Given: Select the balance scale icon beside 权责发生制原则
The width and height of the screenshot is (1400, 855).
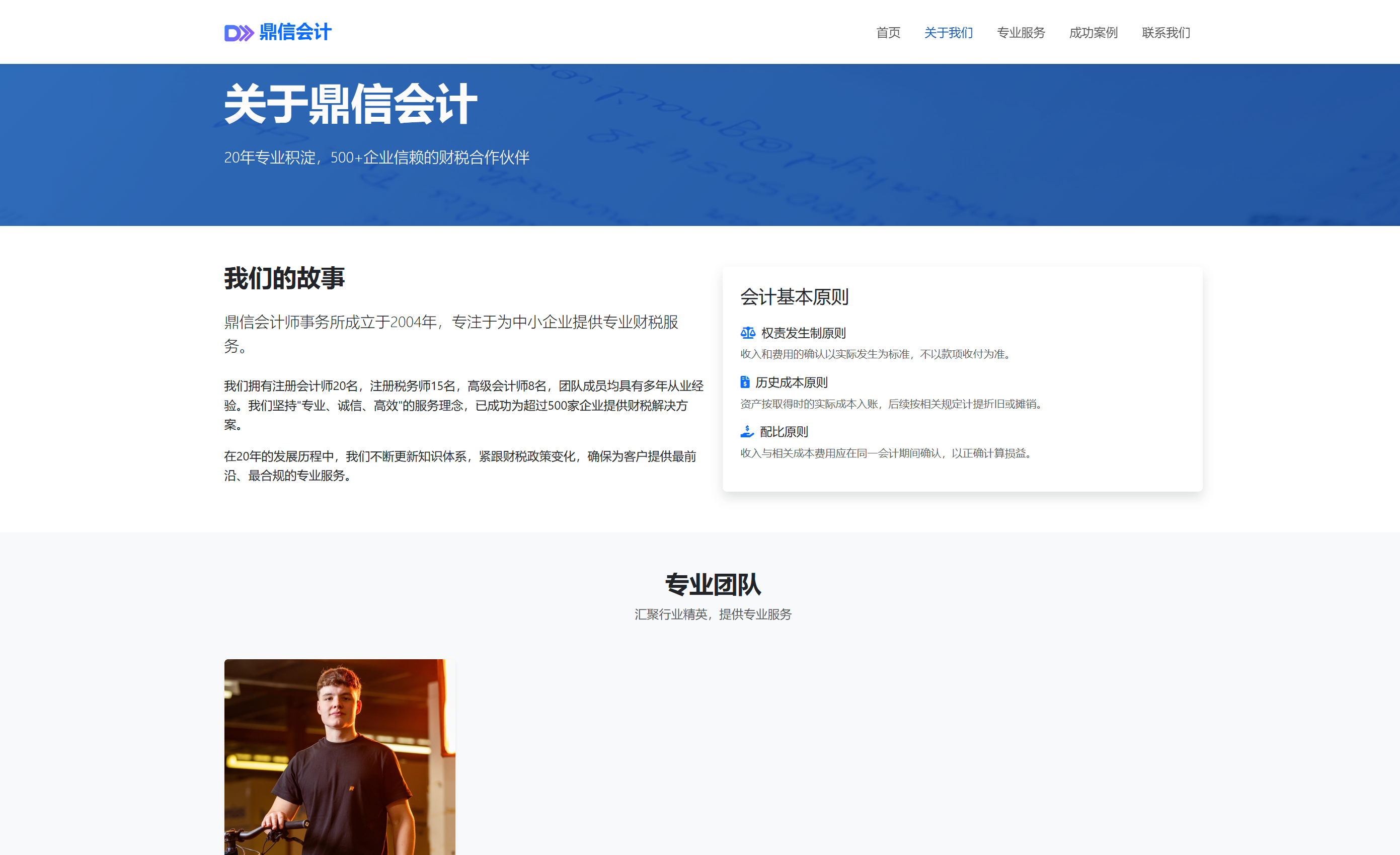Looking at the screenshot, I should pyautogui.click(x=747, y=333).
